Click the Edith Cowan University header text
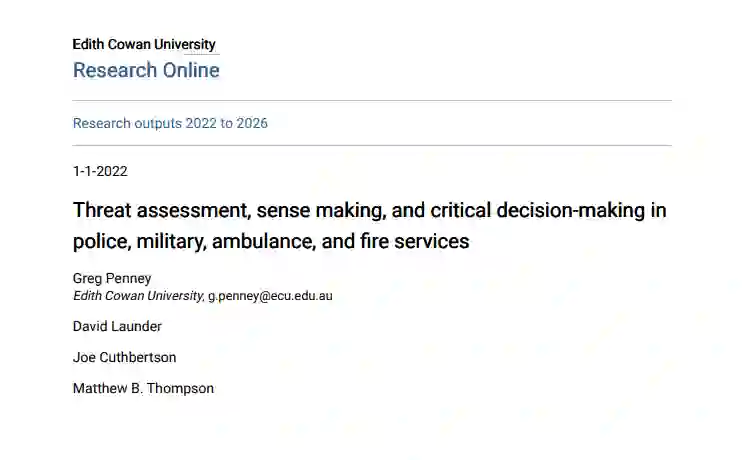Viewport: 742px width, 460px height. (144, 44)
